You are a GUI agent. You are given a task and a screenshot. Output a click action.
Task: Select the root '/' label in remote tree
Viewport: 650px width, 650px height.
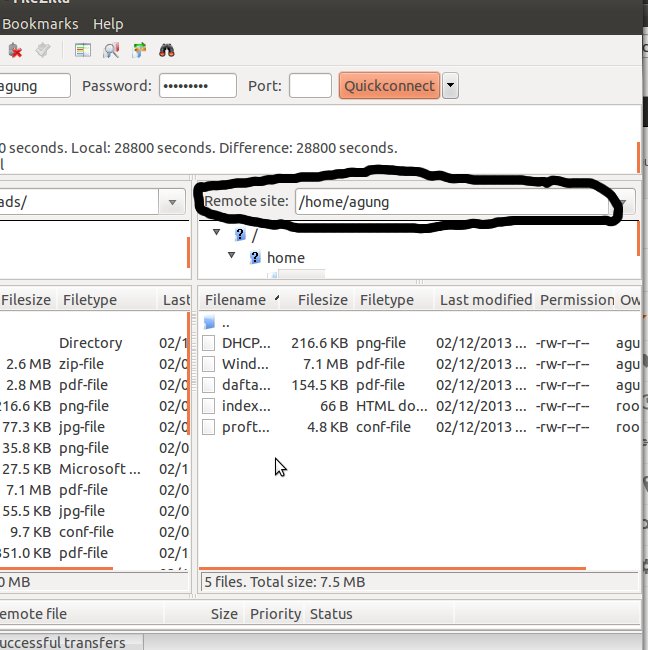pos(255,235)
